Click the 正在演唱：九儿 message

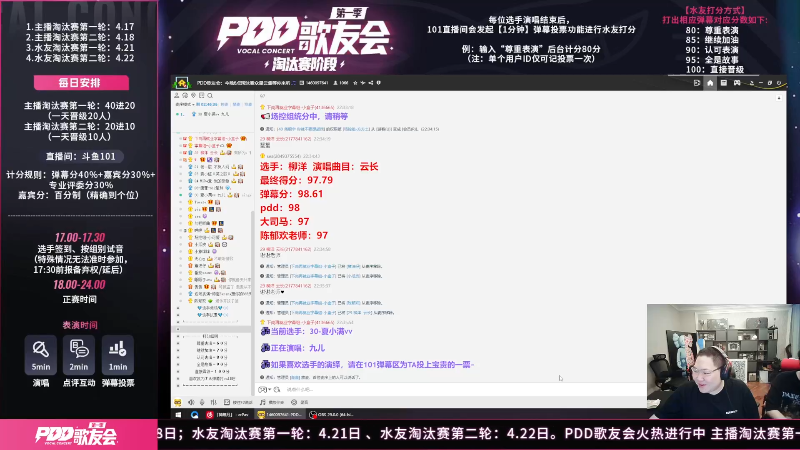[297, 348]
